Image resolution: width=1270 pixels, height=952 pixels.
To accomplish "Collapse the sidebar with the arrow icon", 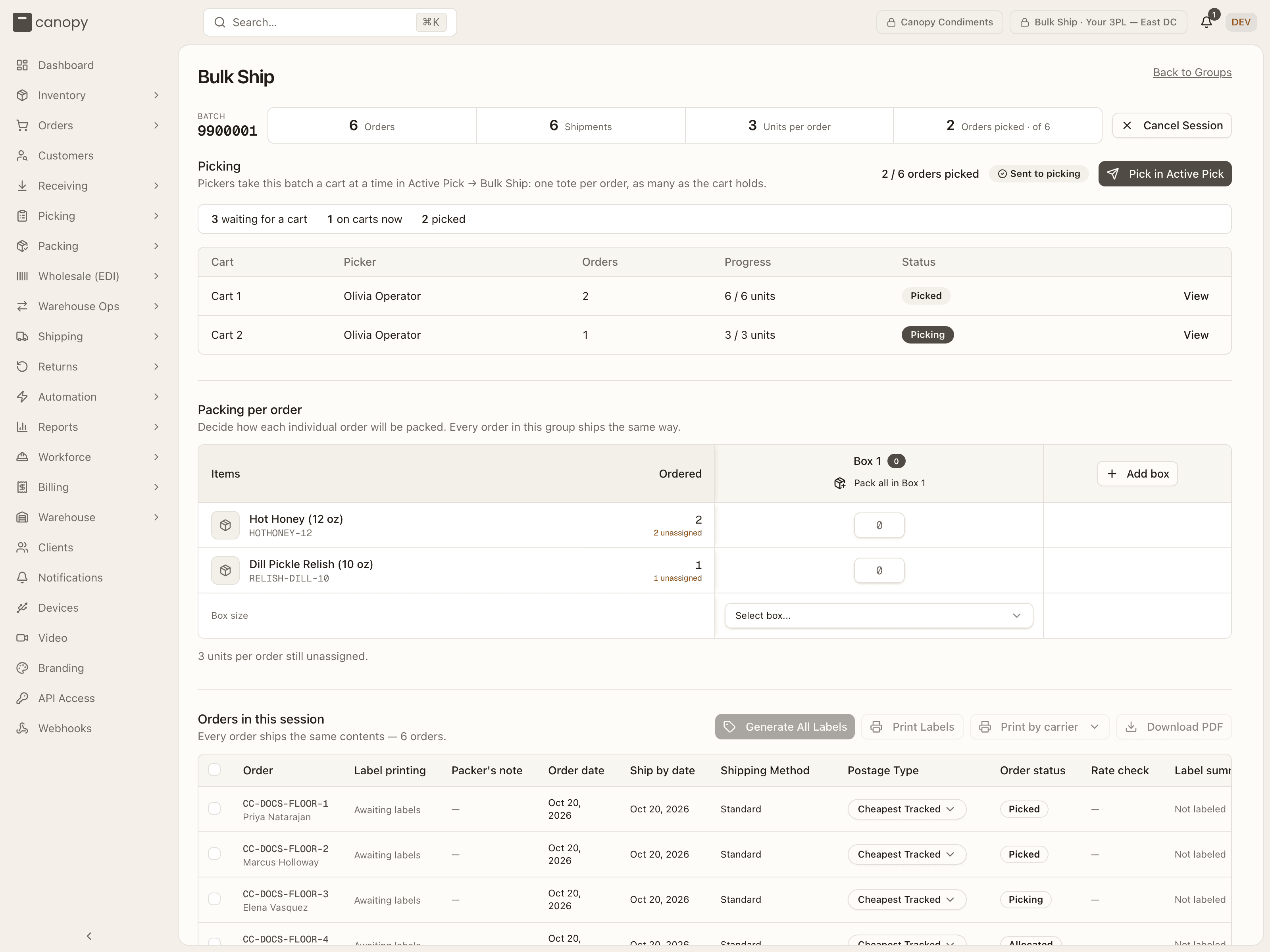I will tap(89, 936).
